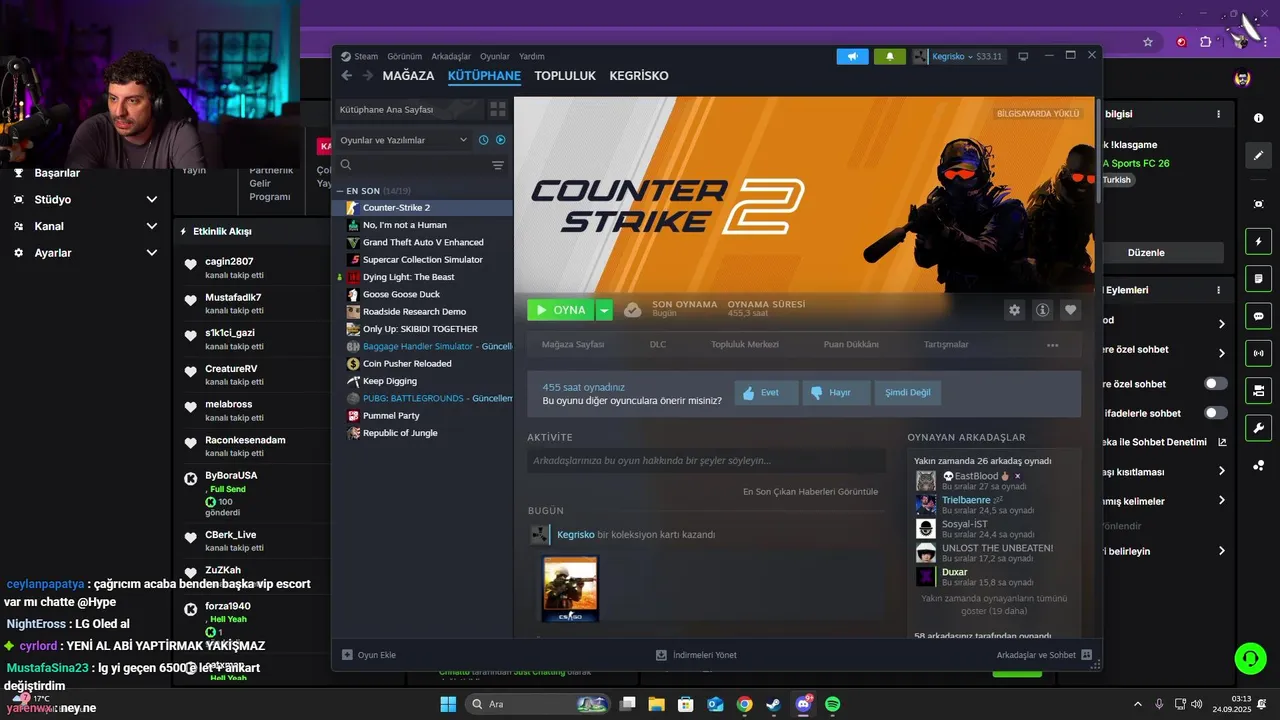1280x720 pixels.
Task: Toggle the 'ifadelerle sohbet' switch
Action: (1216, 412)
